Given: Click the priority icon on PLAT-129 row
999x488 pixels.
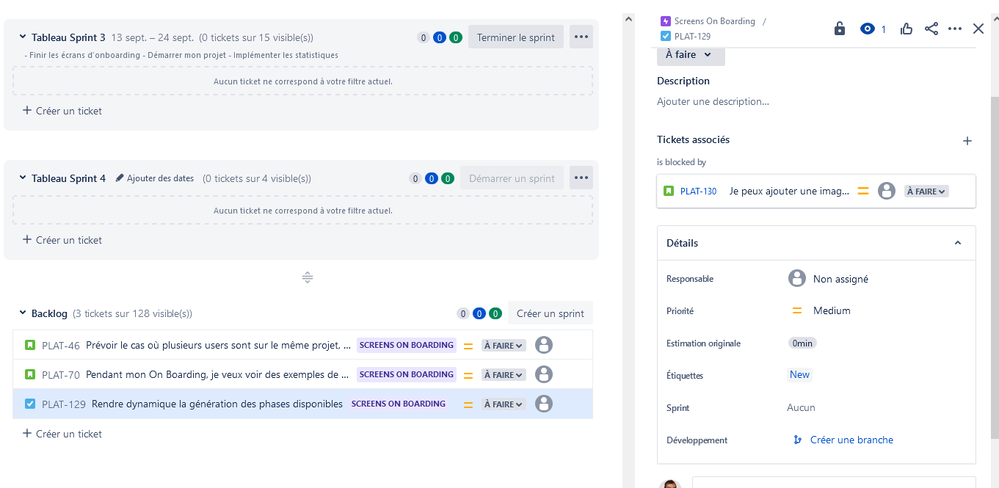Looking at the screenshot, I should pyautogui.click(x=468, y=405).
